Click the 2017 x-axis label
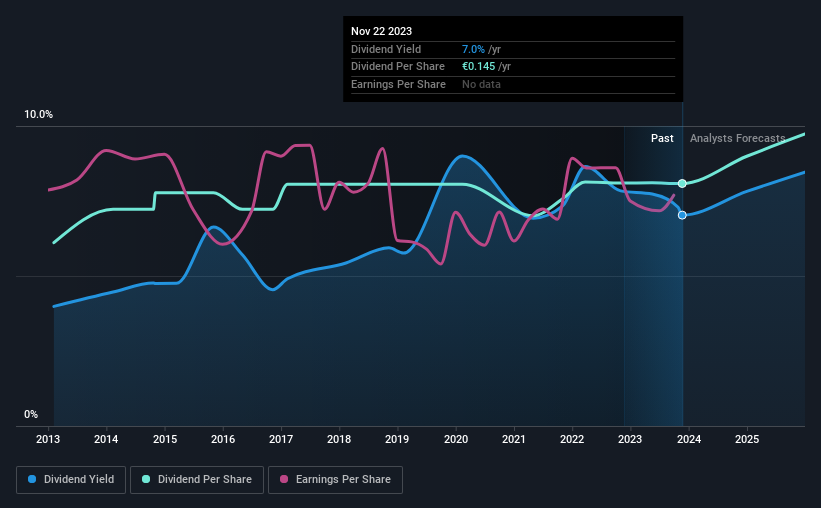The image size is (821, 508). 281,439
